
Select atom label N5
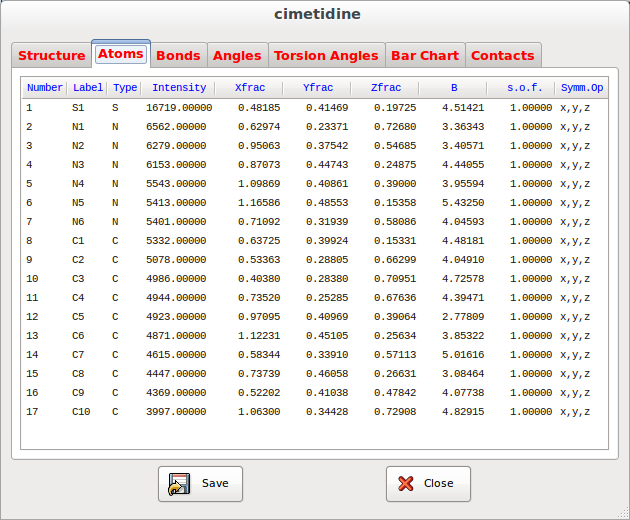78,203
